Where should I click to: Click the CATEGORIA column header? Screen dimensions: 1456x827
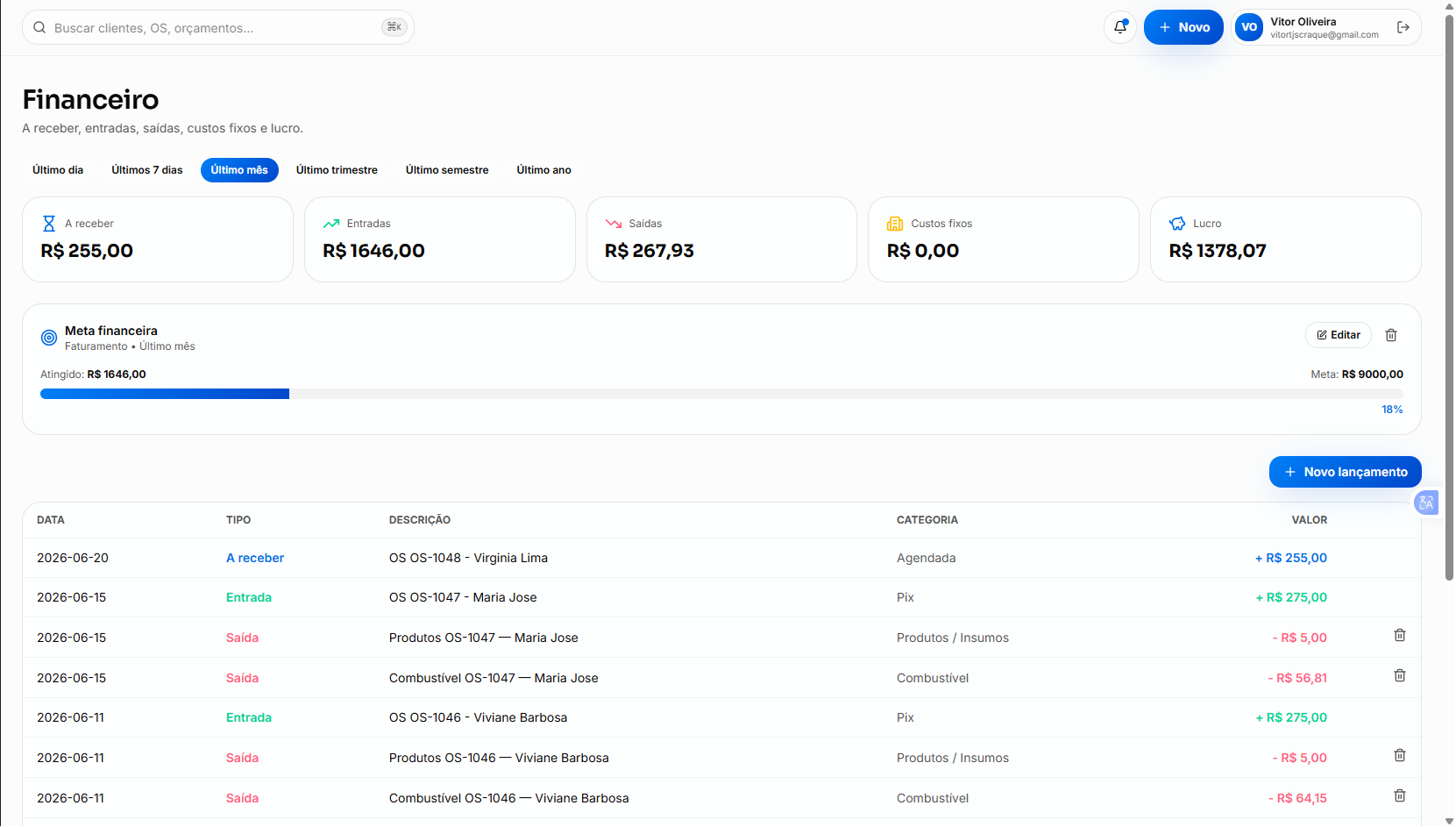927,520
